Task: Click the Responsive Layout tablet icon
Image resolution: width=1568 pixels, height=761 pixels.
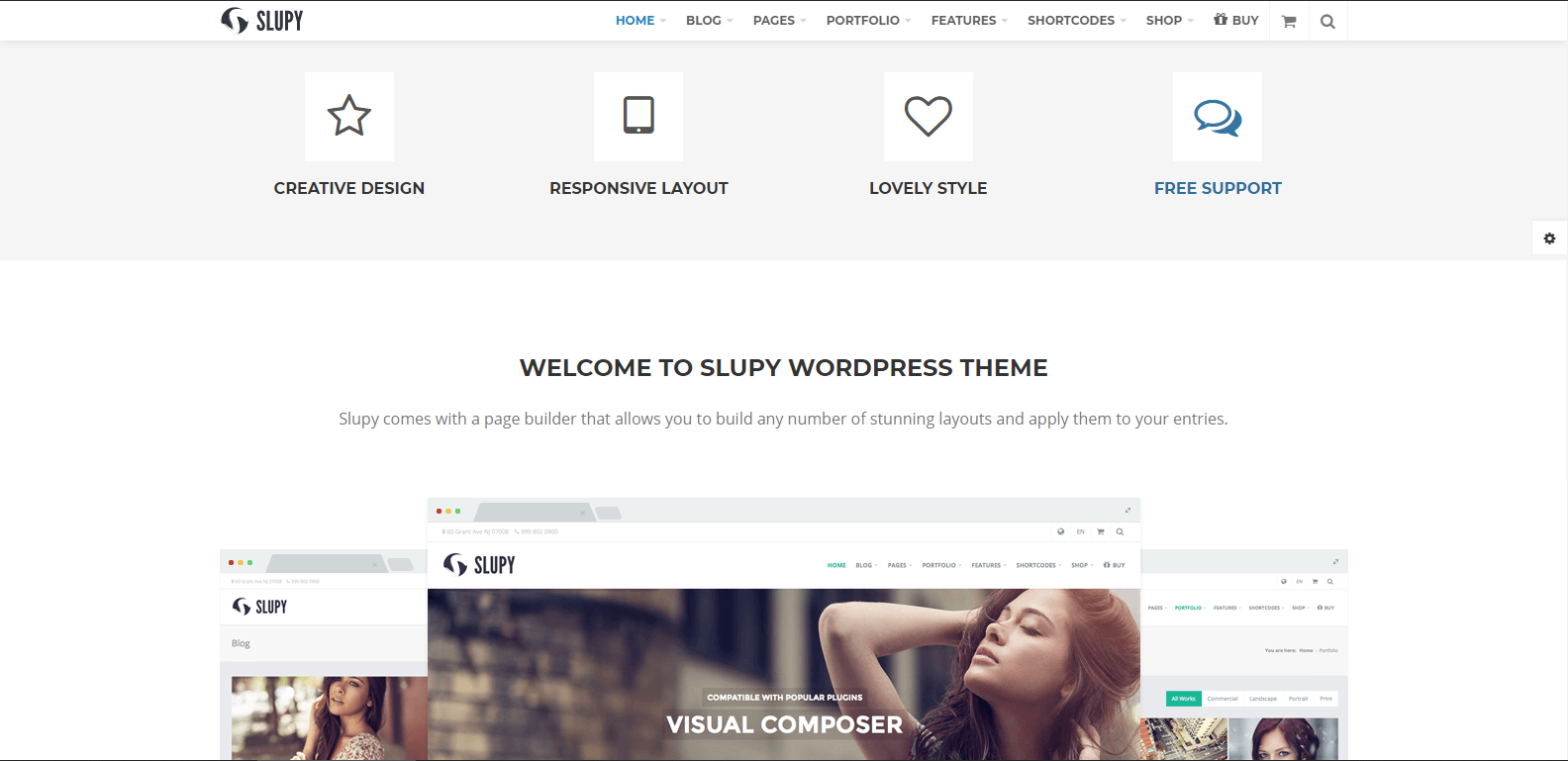Action: coord(638,116)
